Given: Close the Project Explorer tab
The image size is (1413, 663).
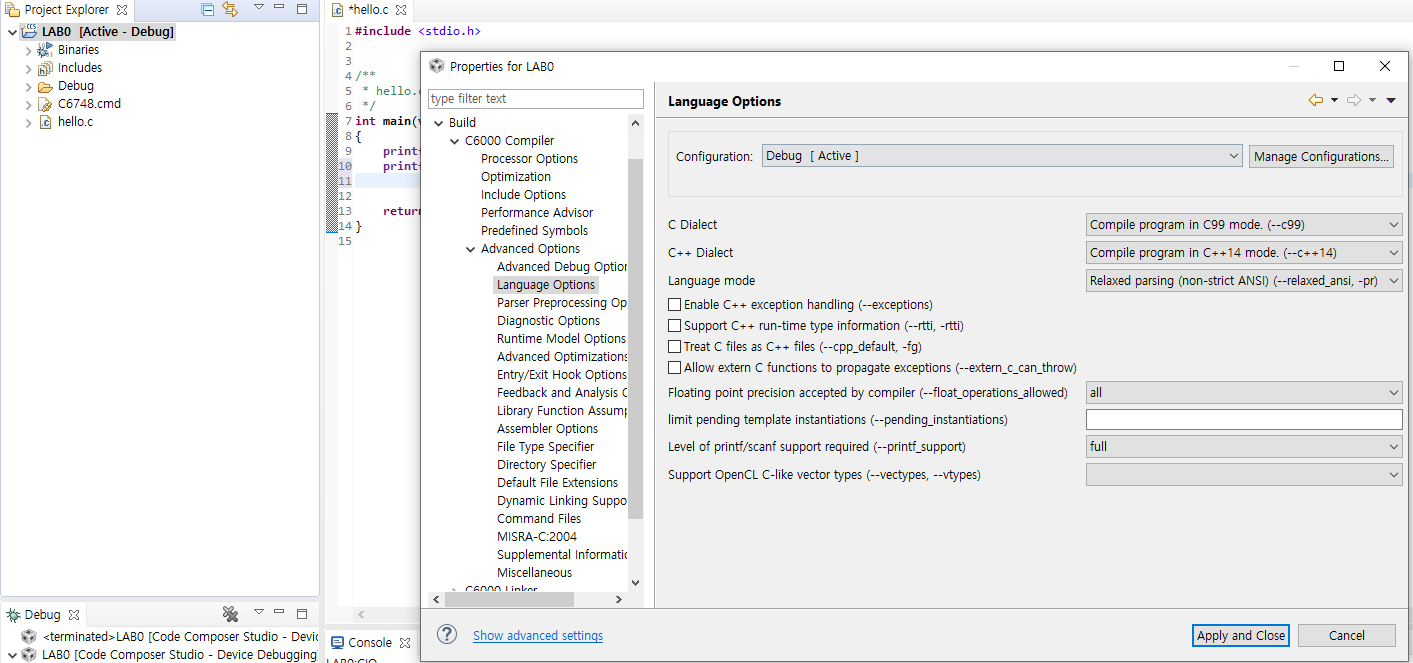Looking at the screenshot, I should [122, 10].
